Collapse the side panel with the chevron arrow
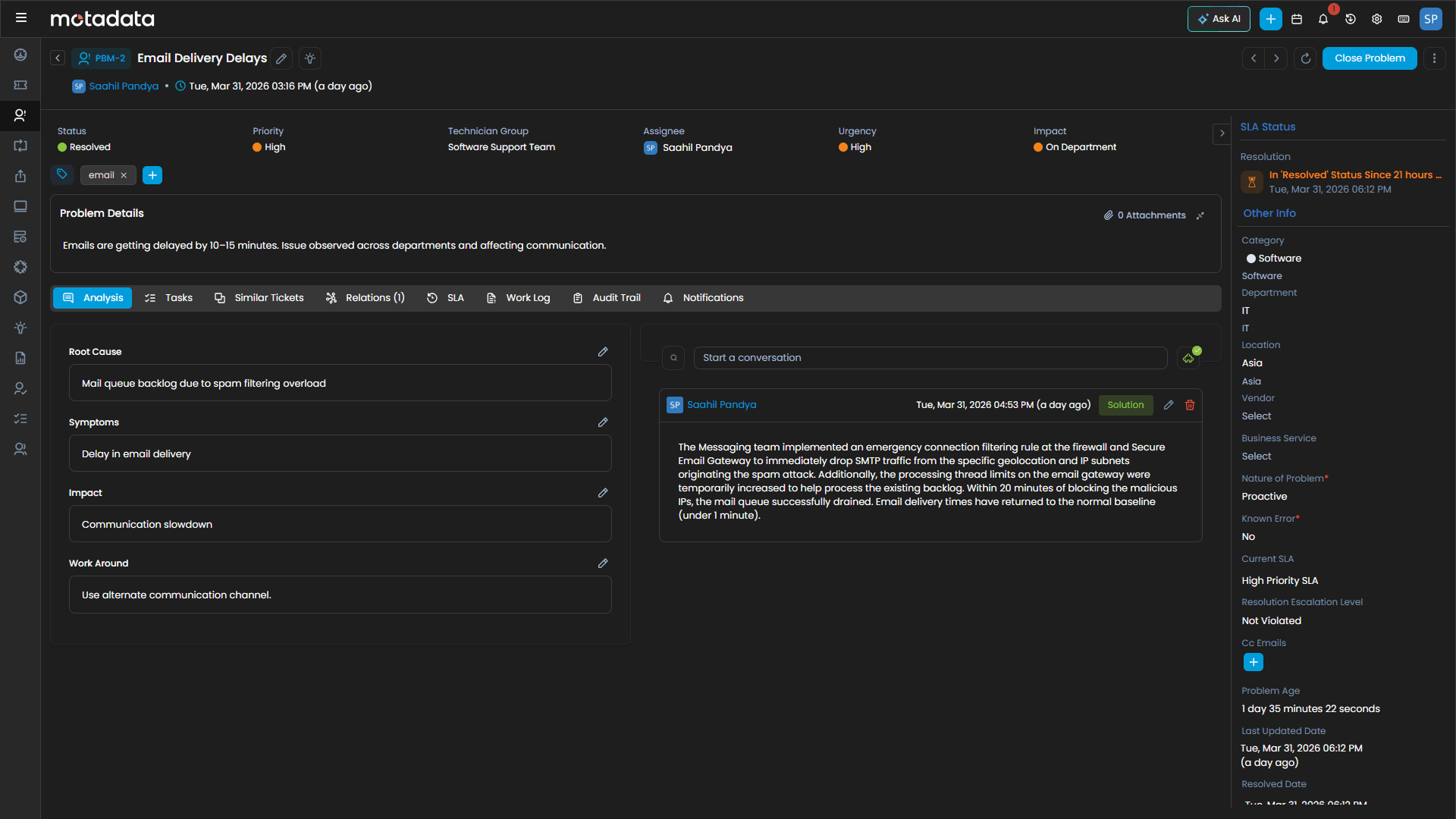 tap(1222, 133)
